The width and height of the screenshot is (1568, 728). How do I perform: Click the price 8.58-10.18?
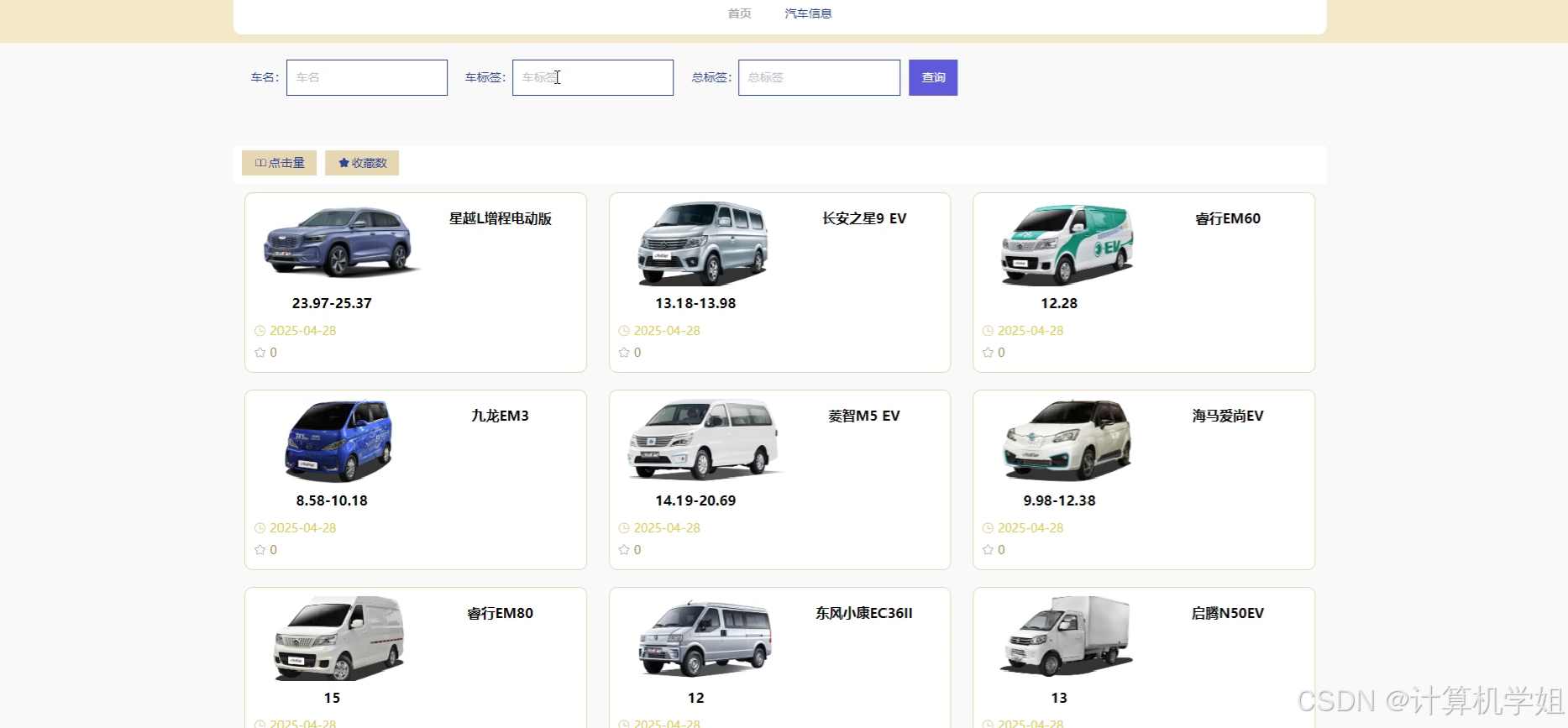tap(332, 500)
